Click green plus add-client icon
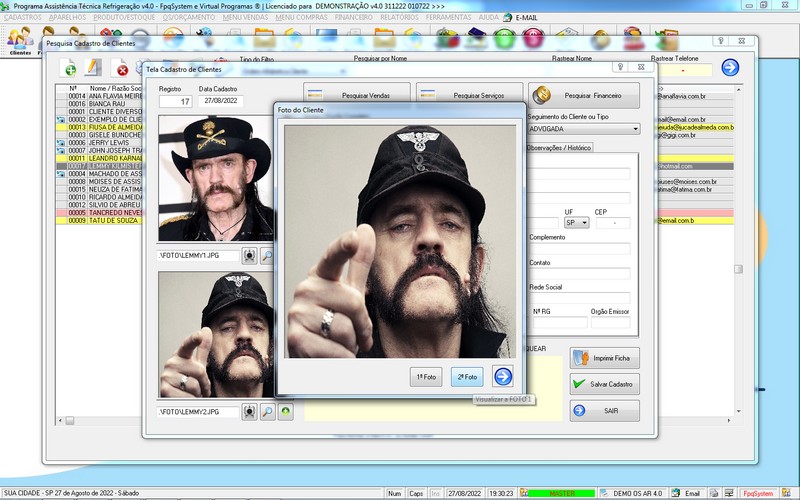The width and height of the screenshot is (800, 500). coord(69,68)
